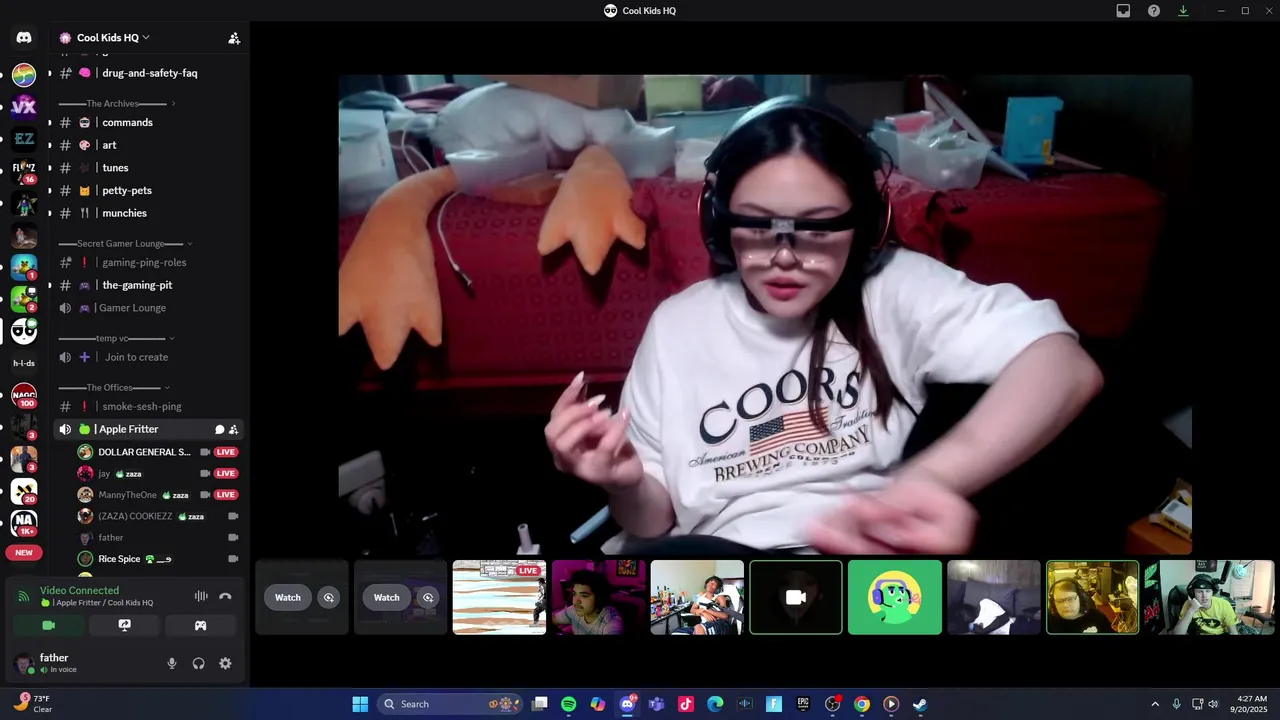Collapse The Offices category
1280x720 pixels.
click(x=114, y=387)
